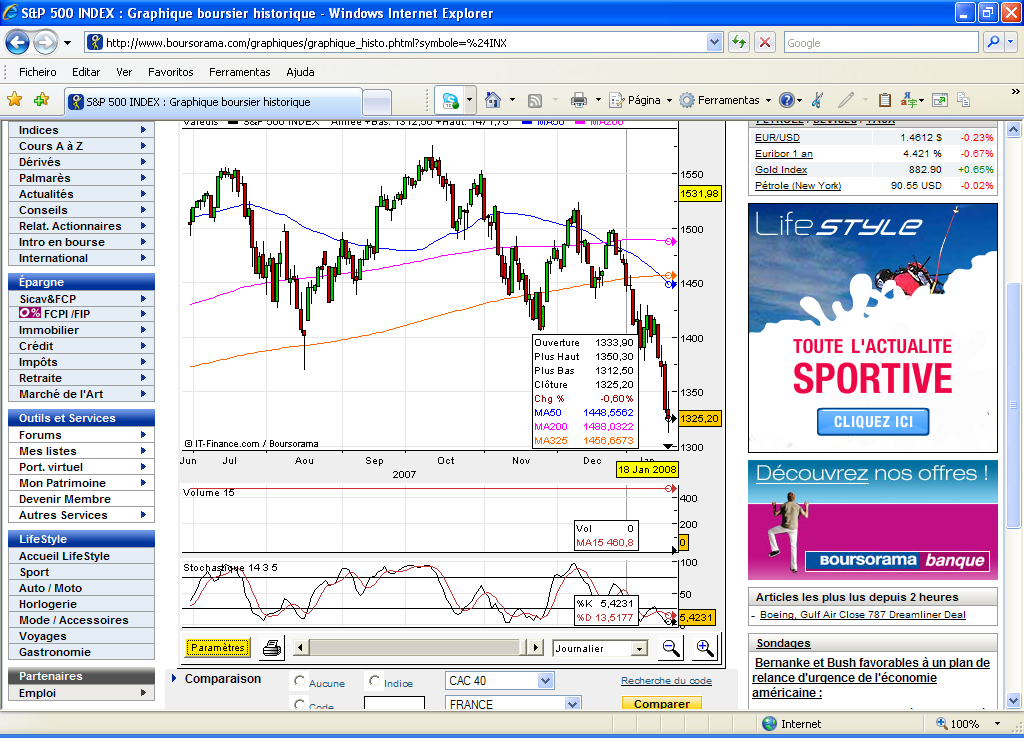Click the toolbar overflow chevron
Viewport: 1024px width, 738px height.
[x=1016, y=91]
